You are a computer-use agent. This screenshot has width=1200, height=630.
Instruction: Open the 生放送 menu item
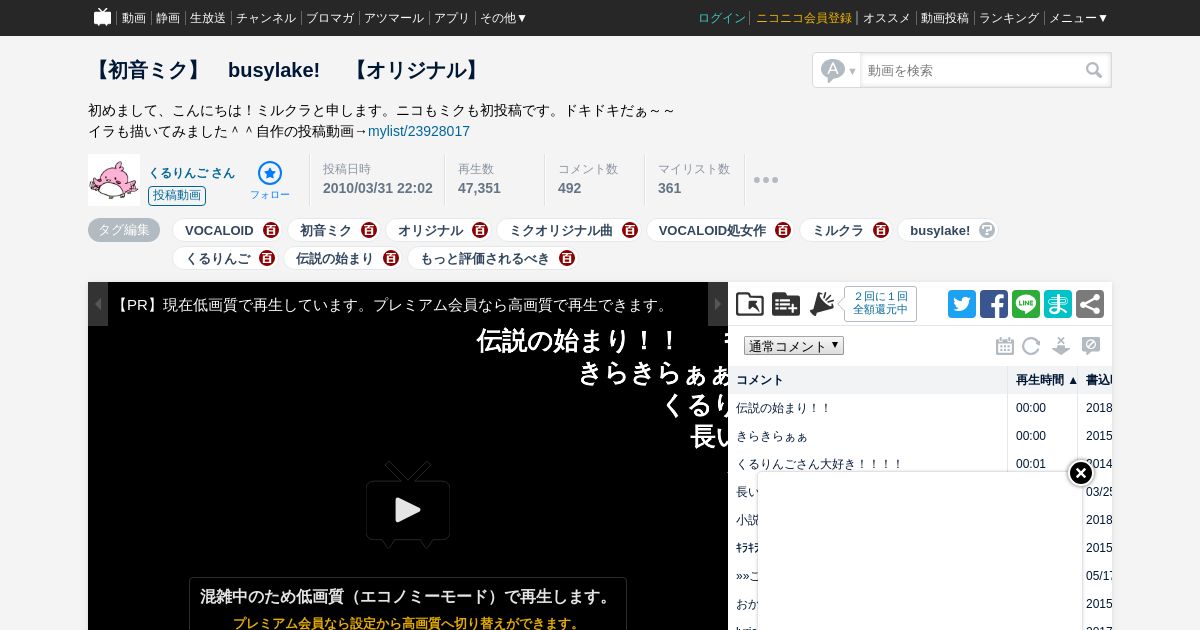[208, 18]
